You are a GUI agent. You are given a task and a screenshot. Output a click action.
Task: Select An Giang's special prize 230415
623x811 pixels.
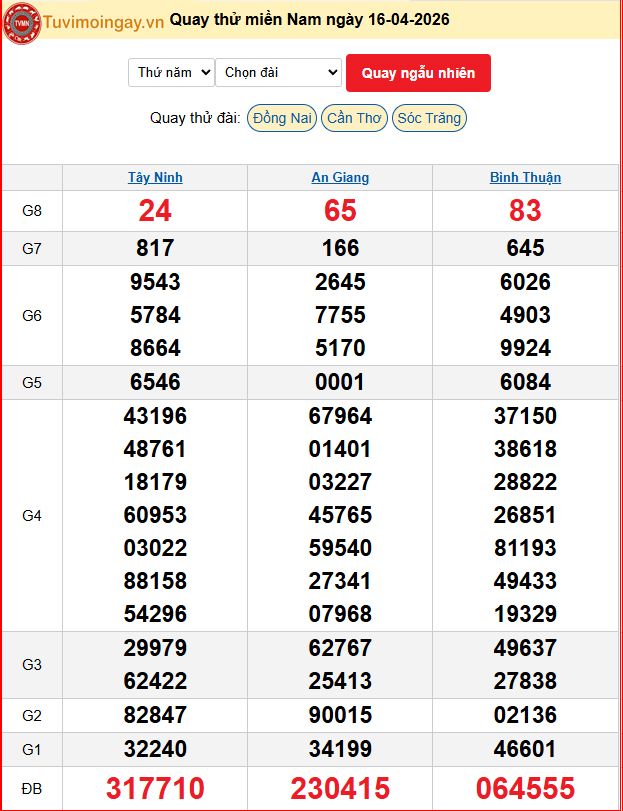click(x=340, y=788)
